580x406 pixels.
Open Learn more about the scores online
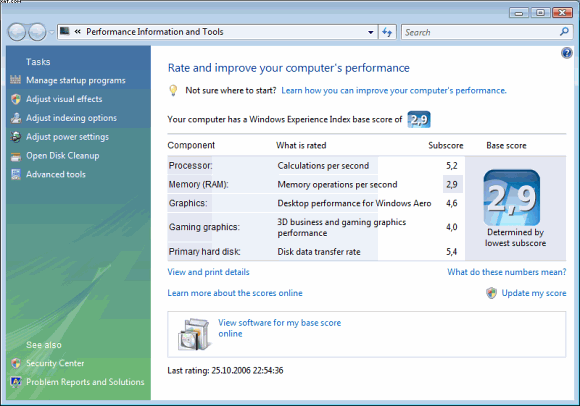click(x=235, y=293)
